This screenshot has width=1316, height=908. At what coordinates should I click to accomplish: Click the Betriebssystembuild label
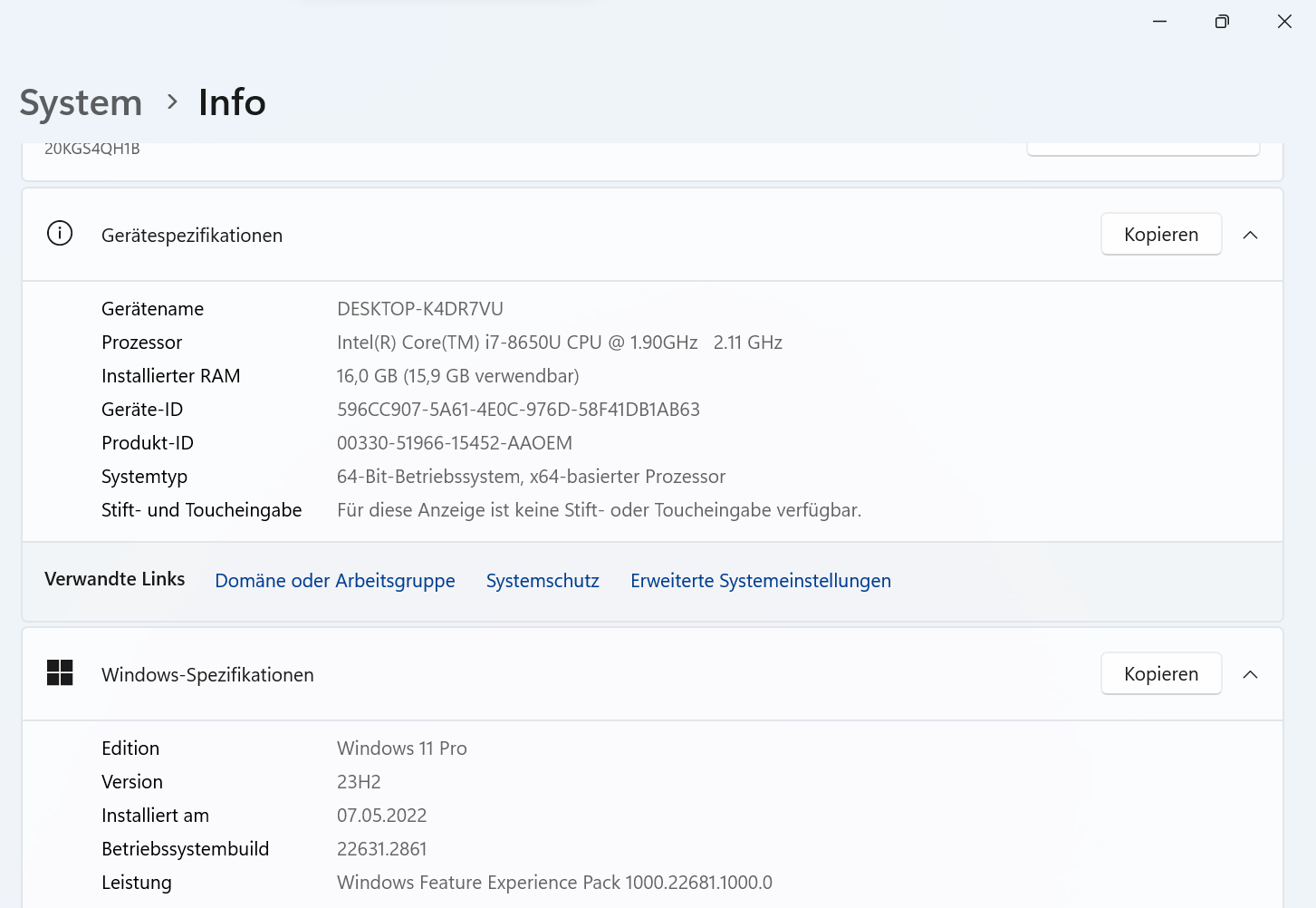[185, 849]
